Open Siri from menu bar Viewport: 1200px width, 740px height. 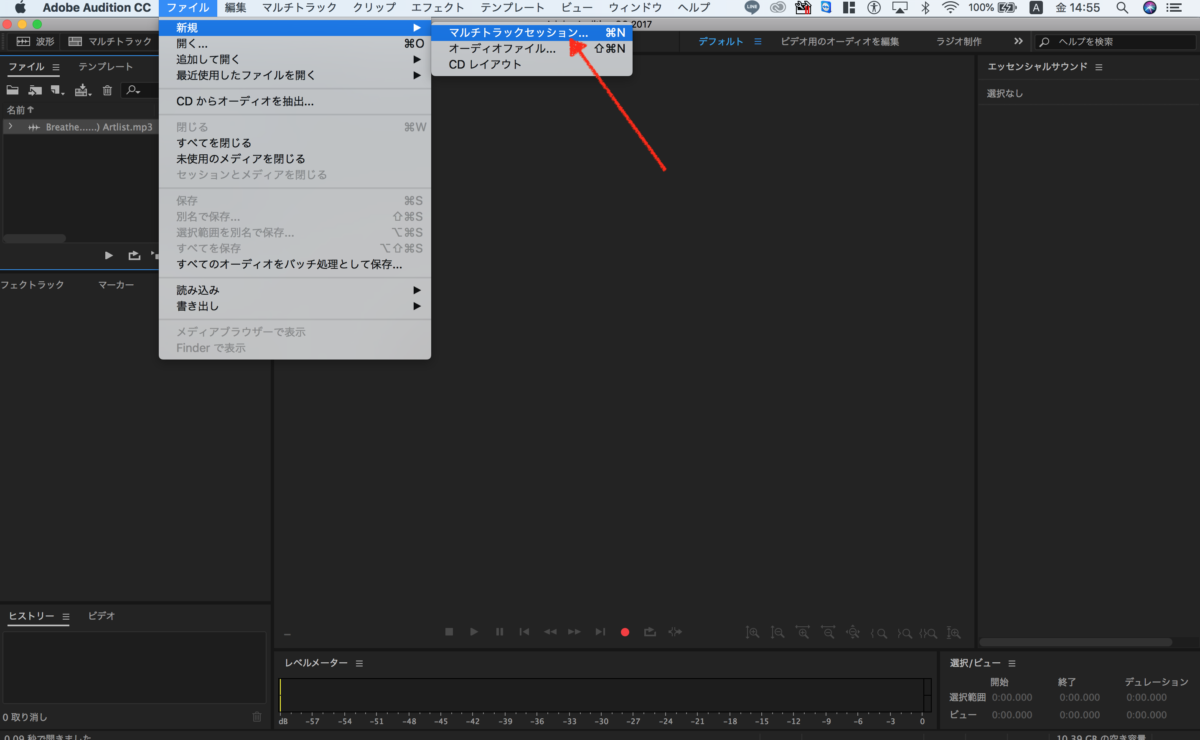[x=1149, y=7]
